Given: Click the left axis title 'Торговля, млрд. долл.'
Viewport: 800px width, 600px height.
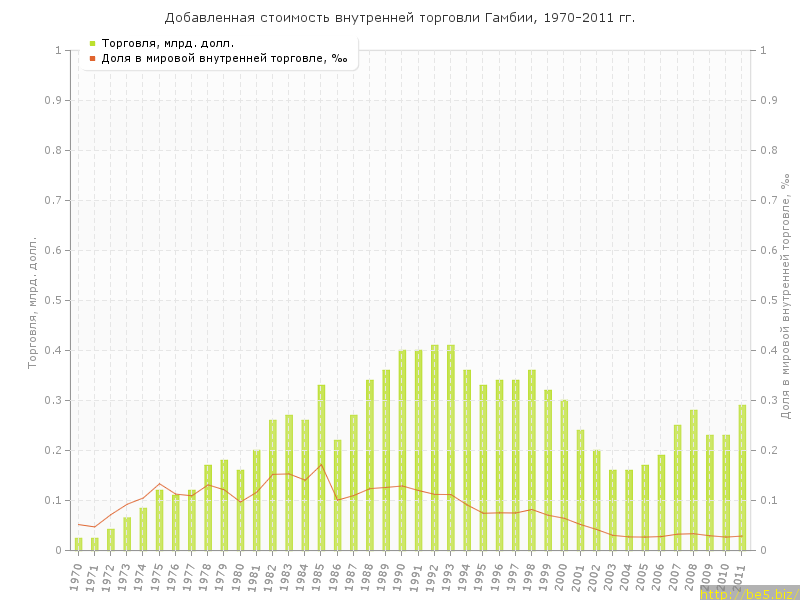Looking at the screenshot, I should pos(32,302).
